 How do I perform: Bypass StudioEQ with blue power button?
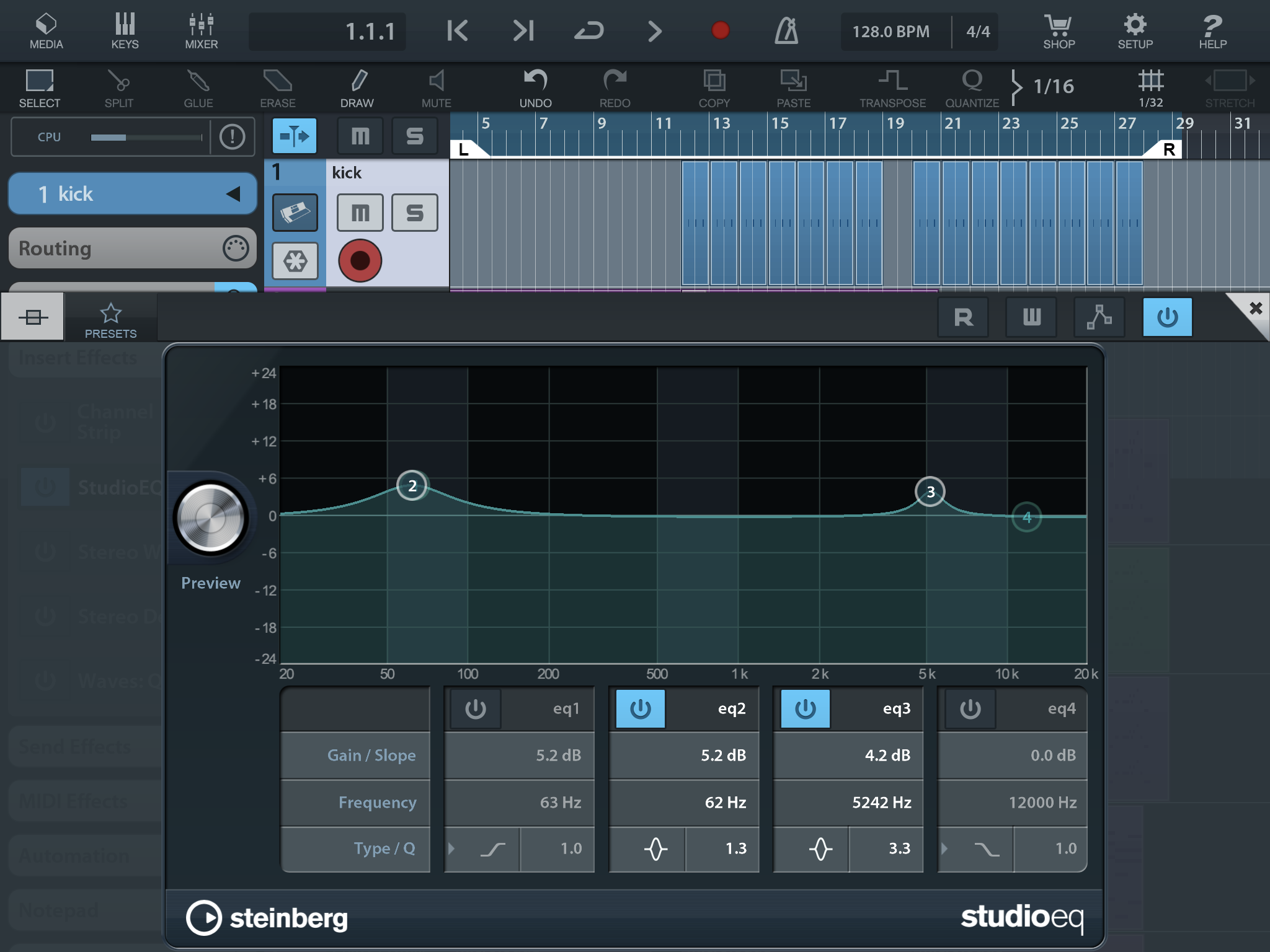tap(1168, 317)
